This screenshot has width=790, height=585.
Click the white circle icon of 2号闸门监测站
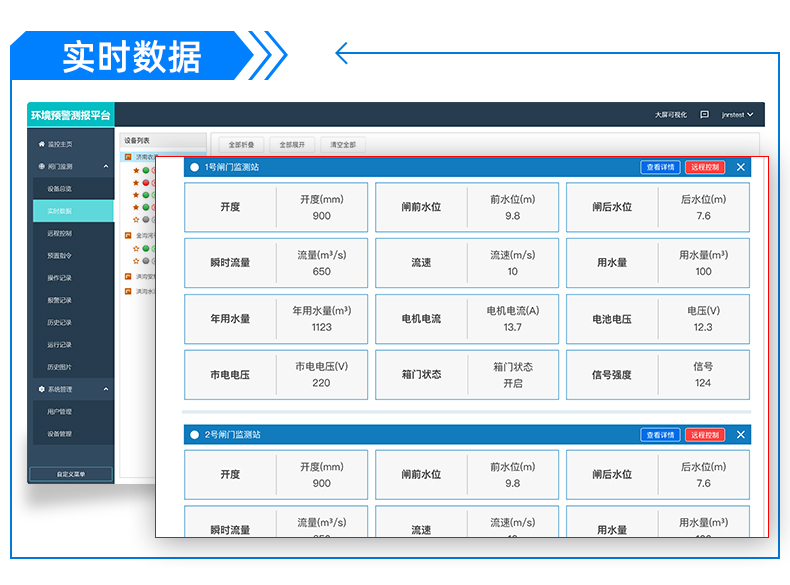click(x=195, y=435)
